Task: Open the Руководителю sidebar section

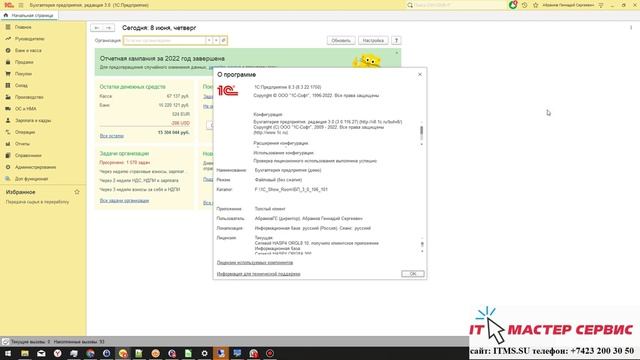Action: [29, 39]
